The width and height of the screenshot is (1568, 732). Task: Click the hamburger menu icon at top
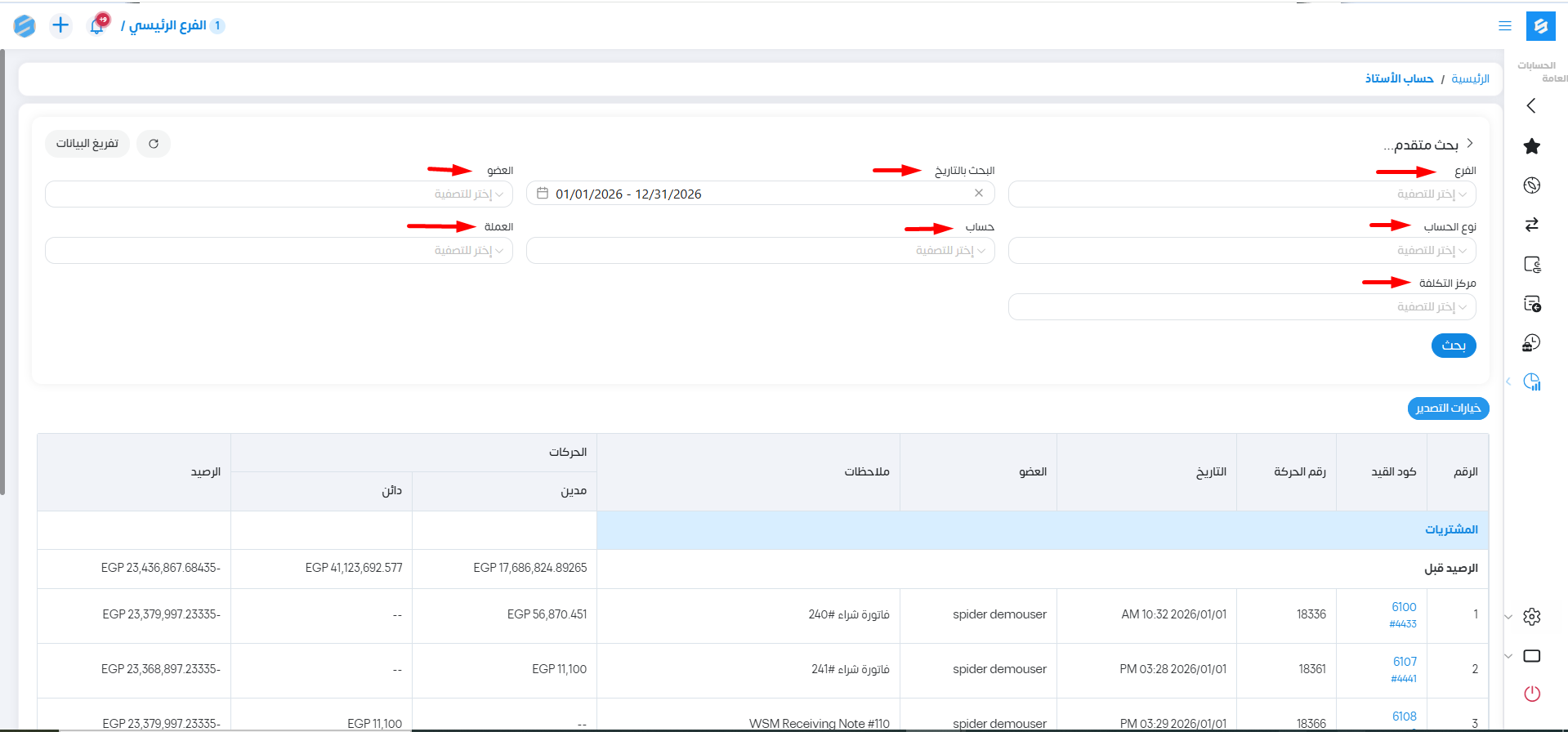[x=1504, y=26]
